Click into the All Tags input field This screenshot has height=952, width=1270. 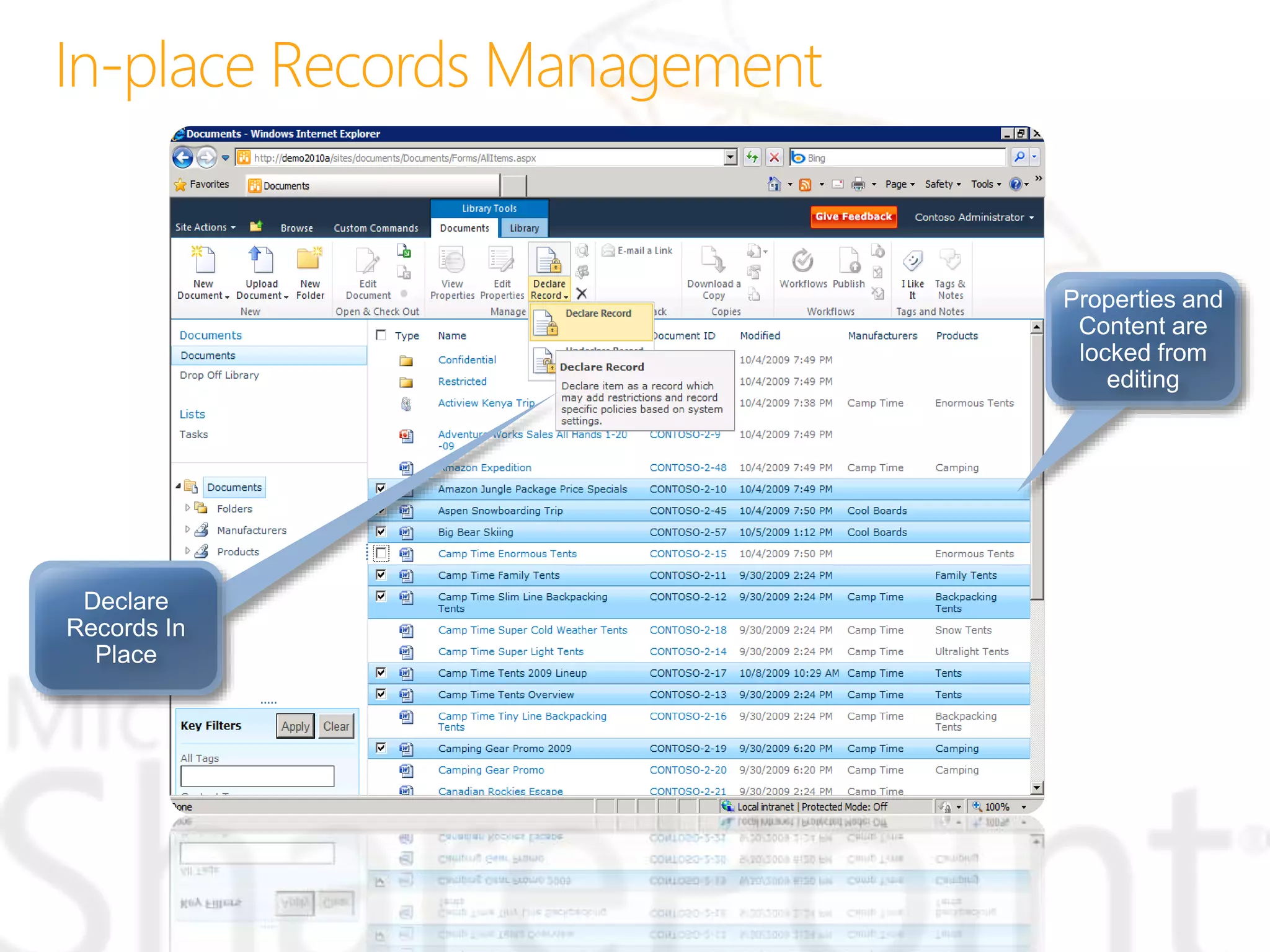pos(257,776)
